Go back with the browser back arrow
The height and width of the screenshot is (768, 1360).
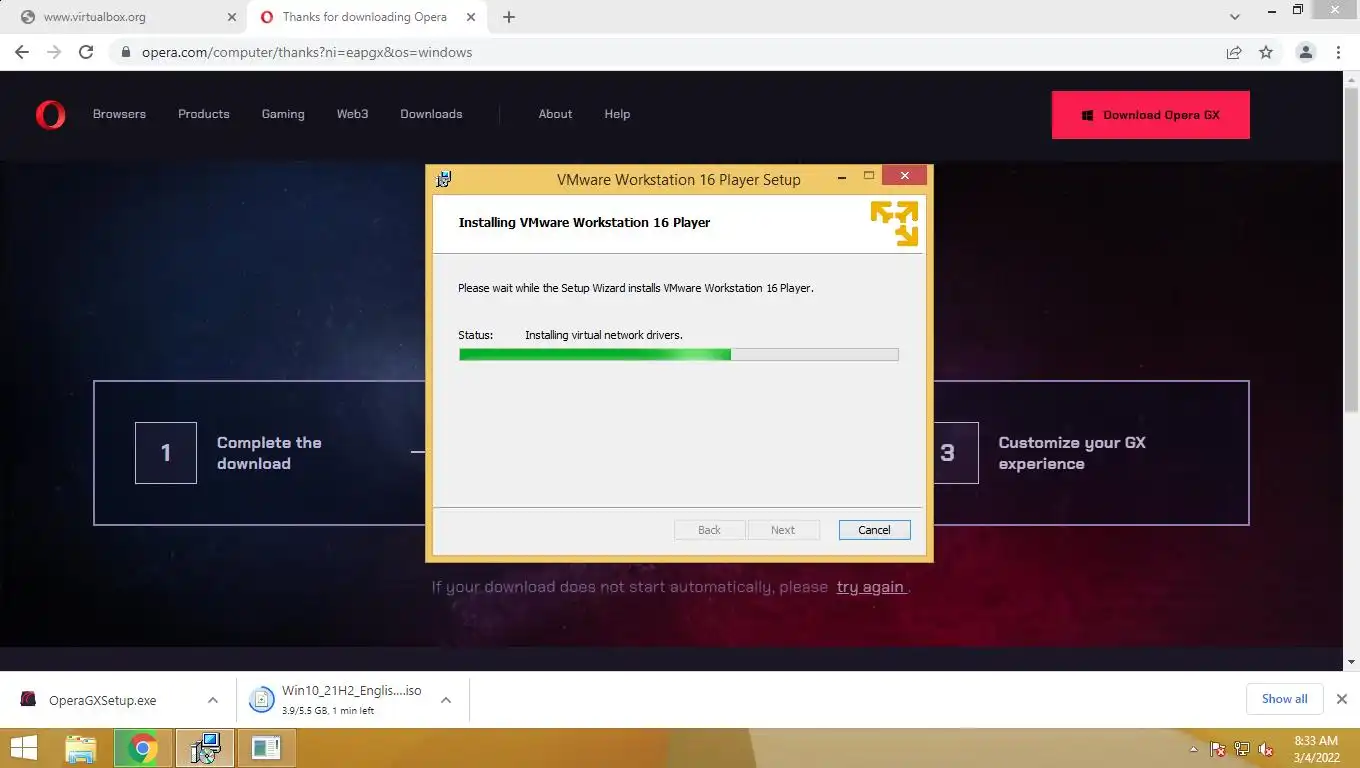tap(22, 52)
